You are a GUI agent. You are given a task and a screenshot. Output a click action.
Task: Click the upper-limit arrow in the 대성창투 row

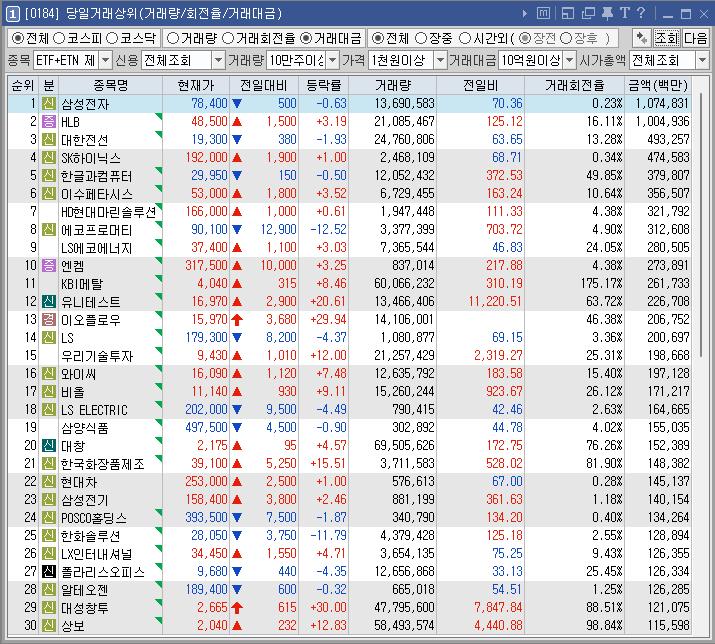[237, 608]
